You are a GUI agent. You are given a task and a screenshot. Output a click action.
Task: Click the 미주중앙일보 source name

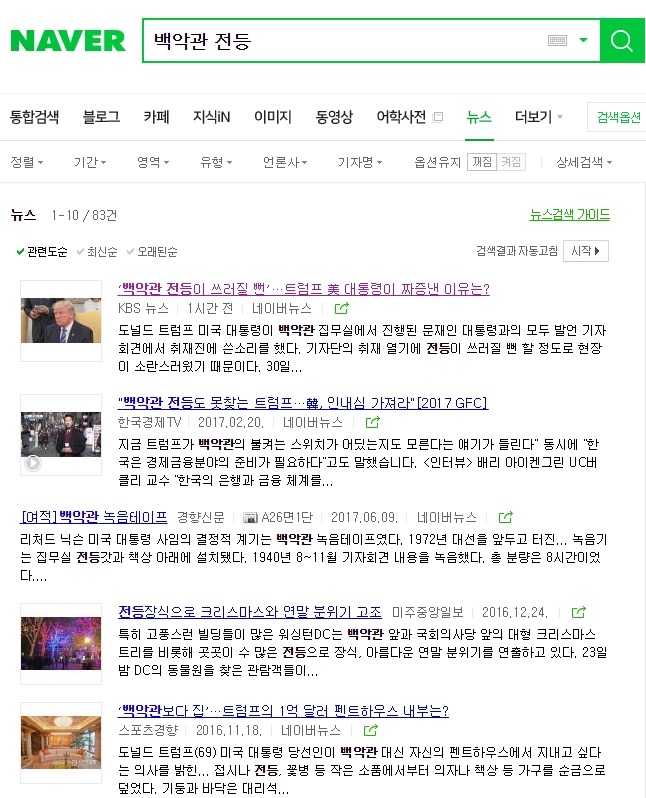(428, 612)
